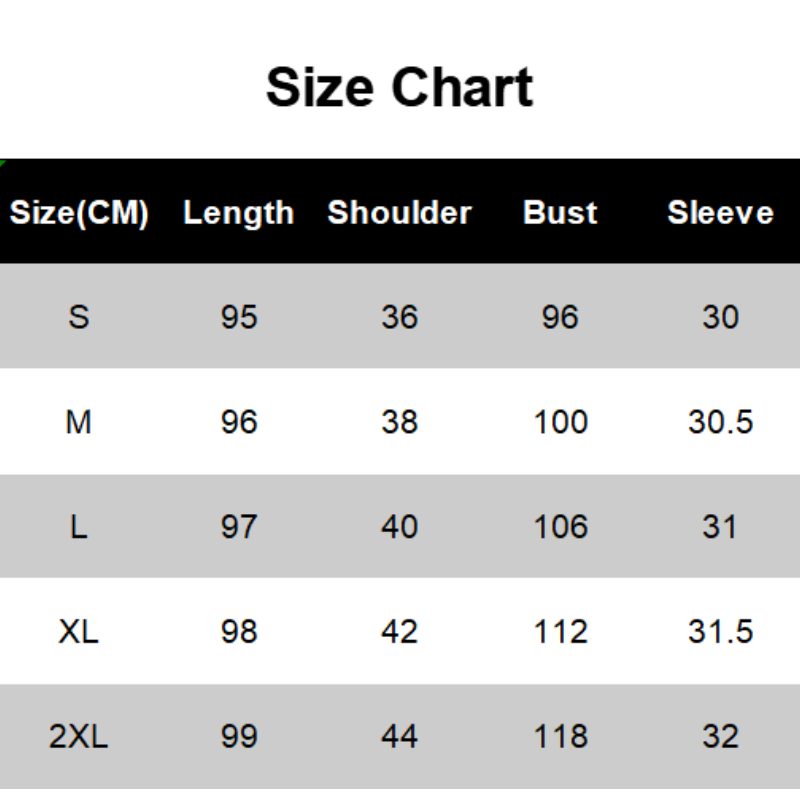Select the Bust column header
The height and width of the screenshot is (800, 800).
coord(560,213)
